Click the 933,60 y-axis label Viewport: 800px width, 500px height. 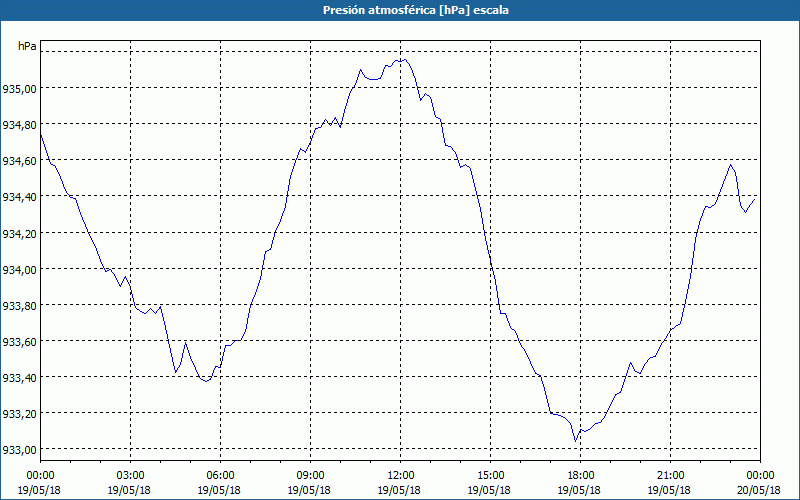(x=20, y=341)
